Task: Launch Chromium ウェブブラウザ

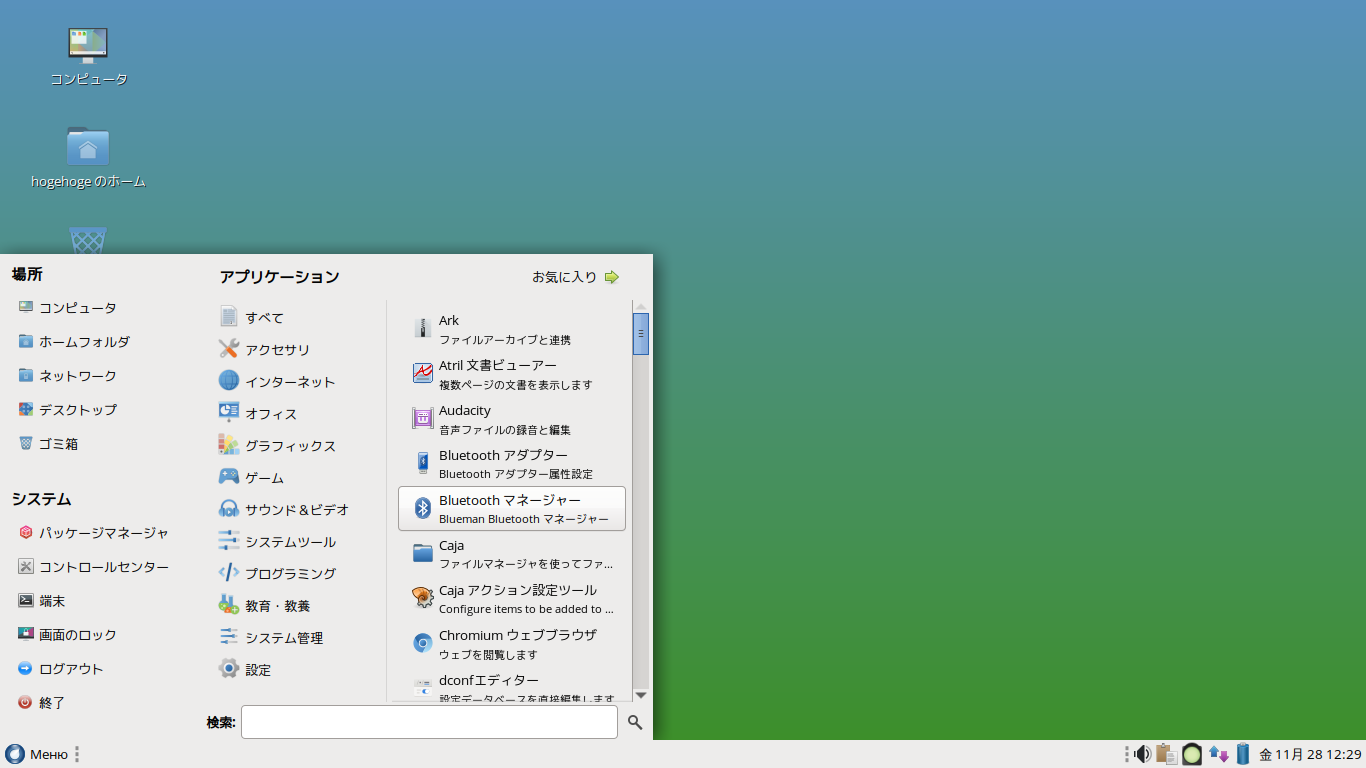Action: 512,644
